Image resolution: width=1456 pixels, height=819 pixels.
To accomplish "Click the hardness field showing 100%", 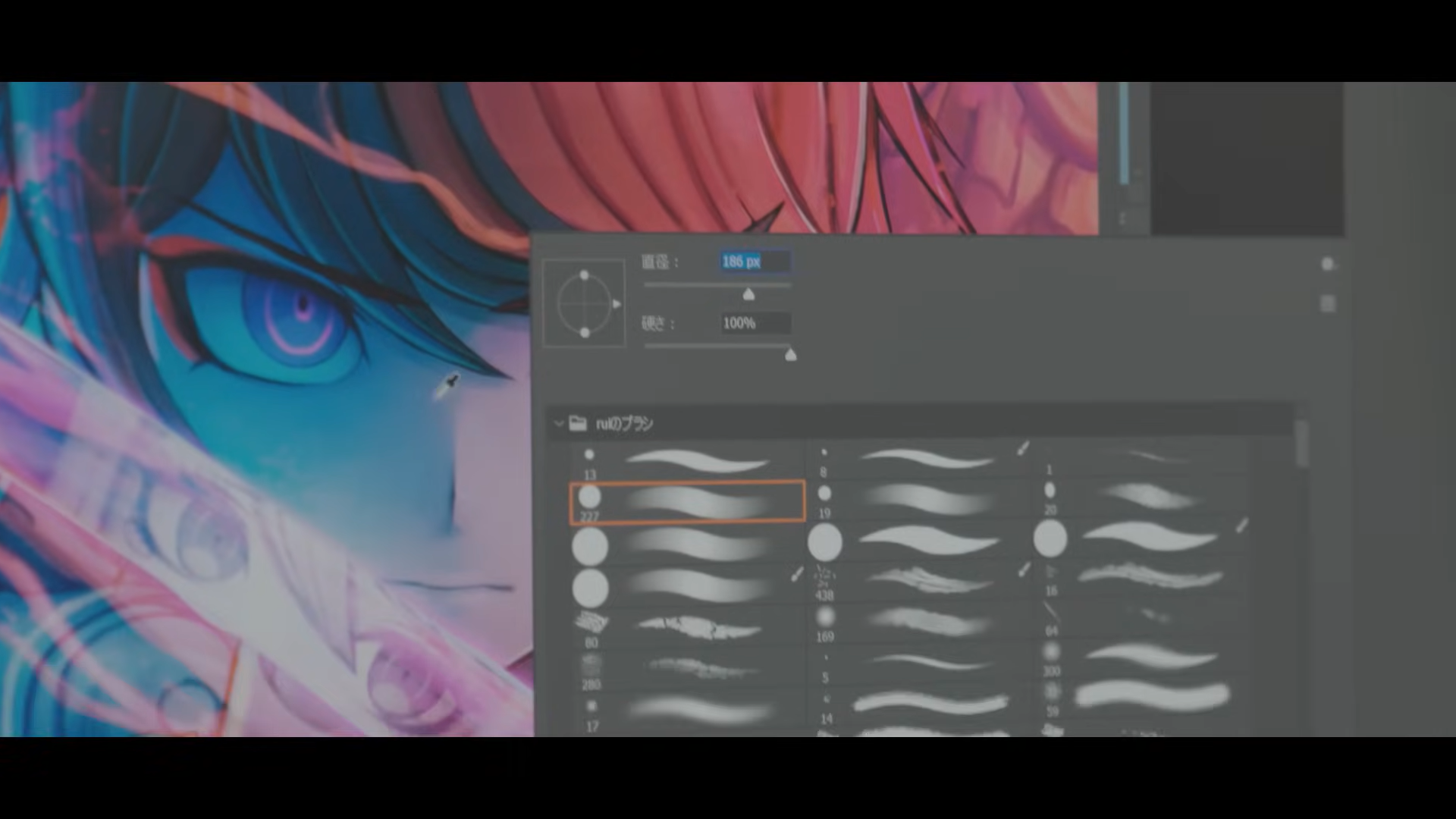I will [755, 323].
